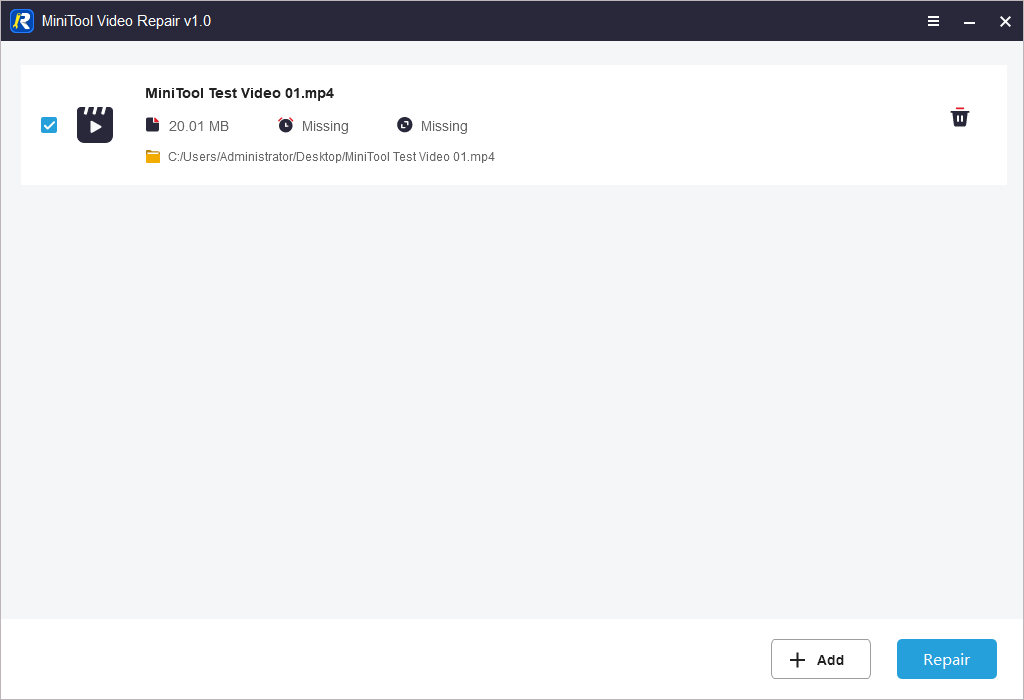Screen dimensions: 1024x700
Task: Open the hamburger menu in title bar
Action: [x=933, y=21]
